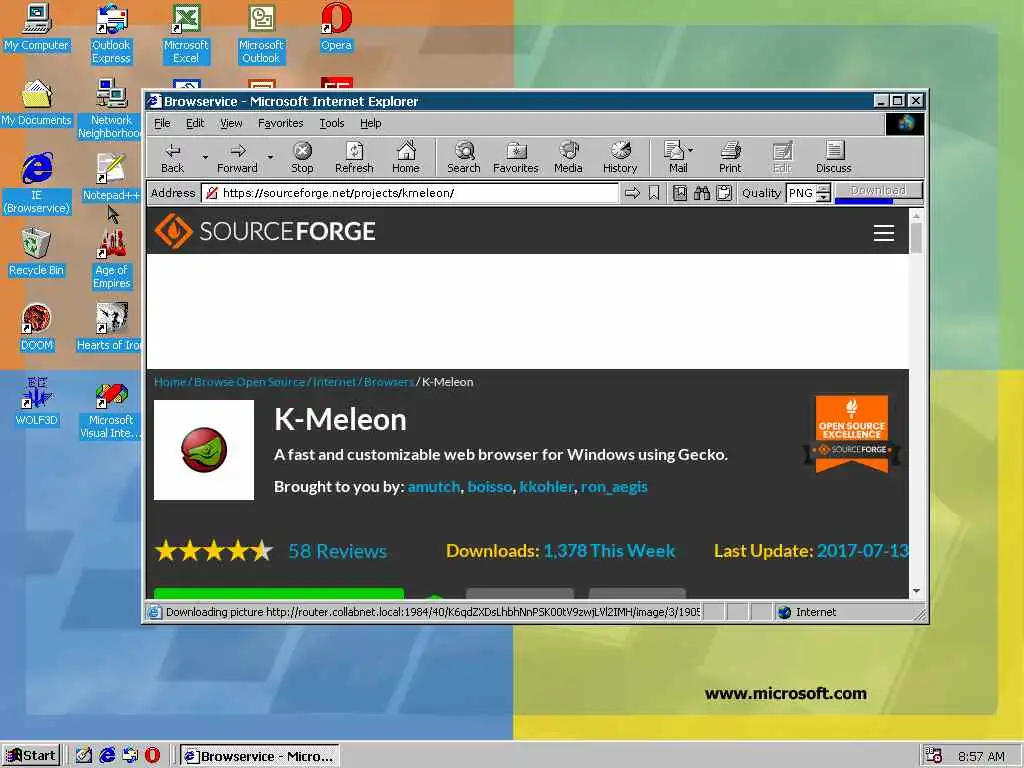Screen dimensions: 1024x768
Task: Click the bookmark icon next to Go arrow
Action: tap(654, 193)
